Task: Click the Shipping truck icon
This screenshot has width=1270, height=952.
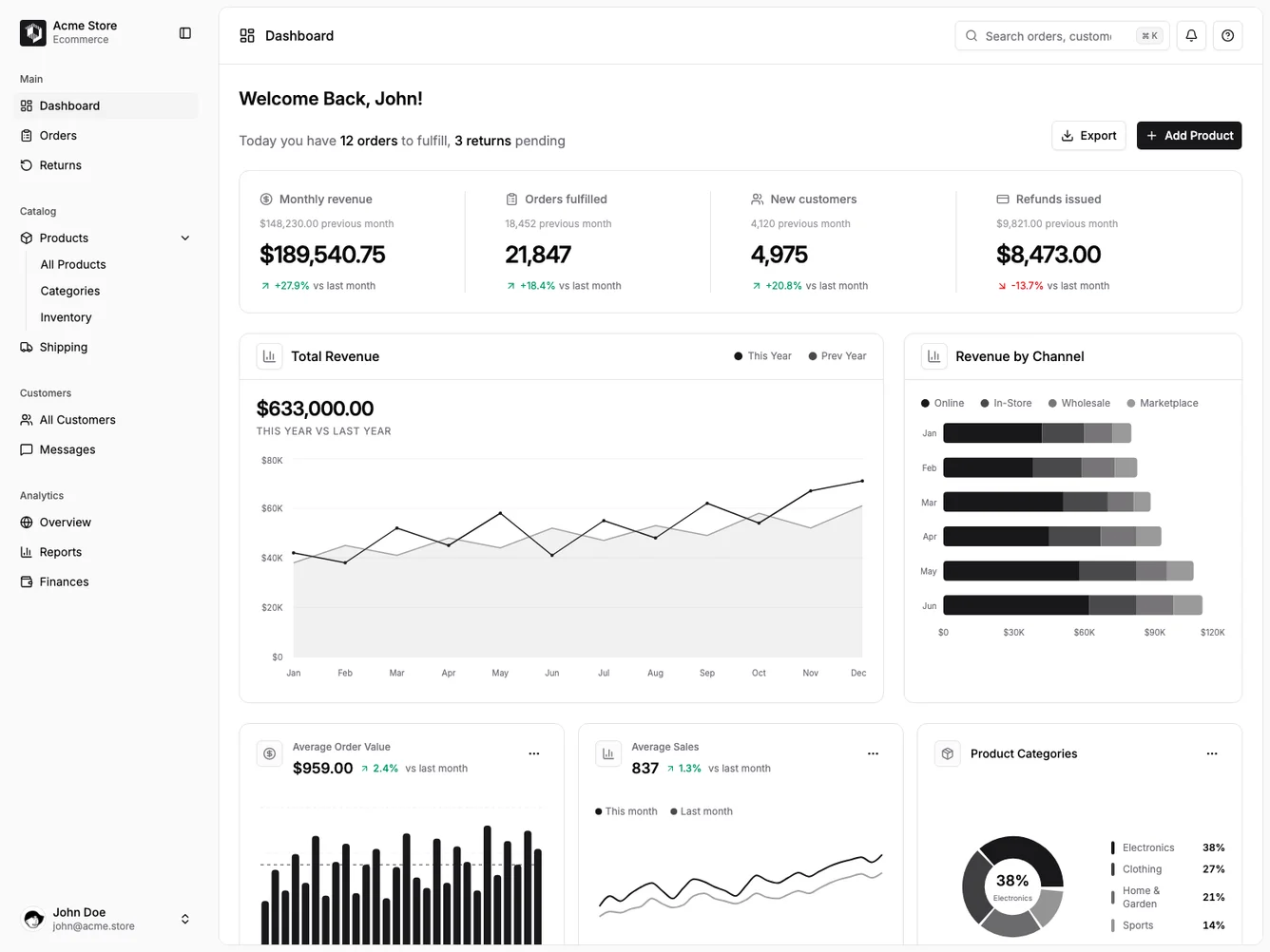Action: click(26, 347)
